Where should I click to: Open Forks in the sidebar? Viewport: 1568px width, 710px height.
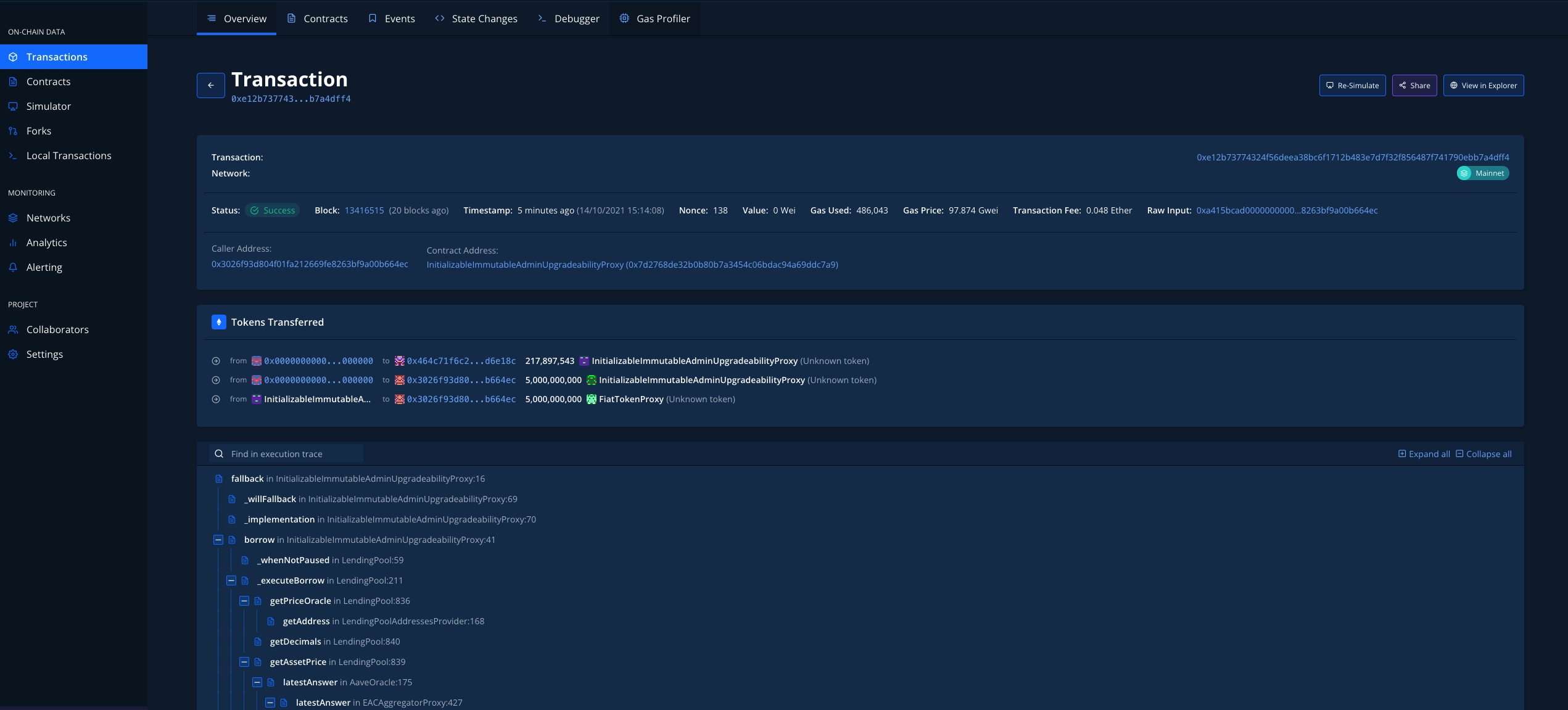click(38, 131)
